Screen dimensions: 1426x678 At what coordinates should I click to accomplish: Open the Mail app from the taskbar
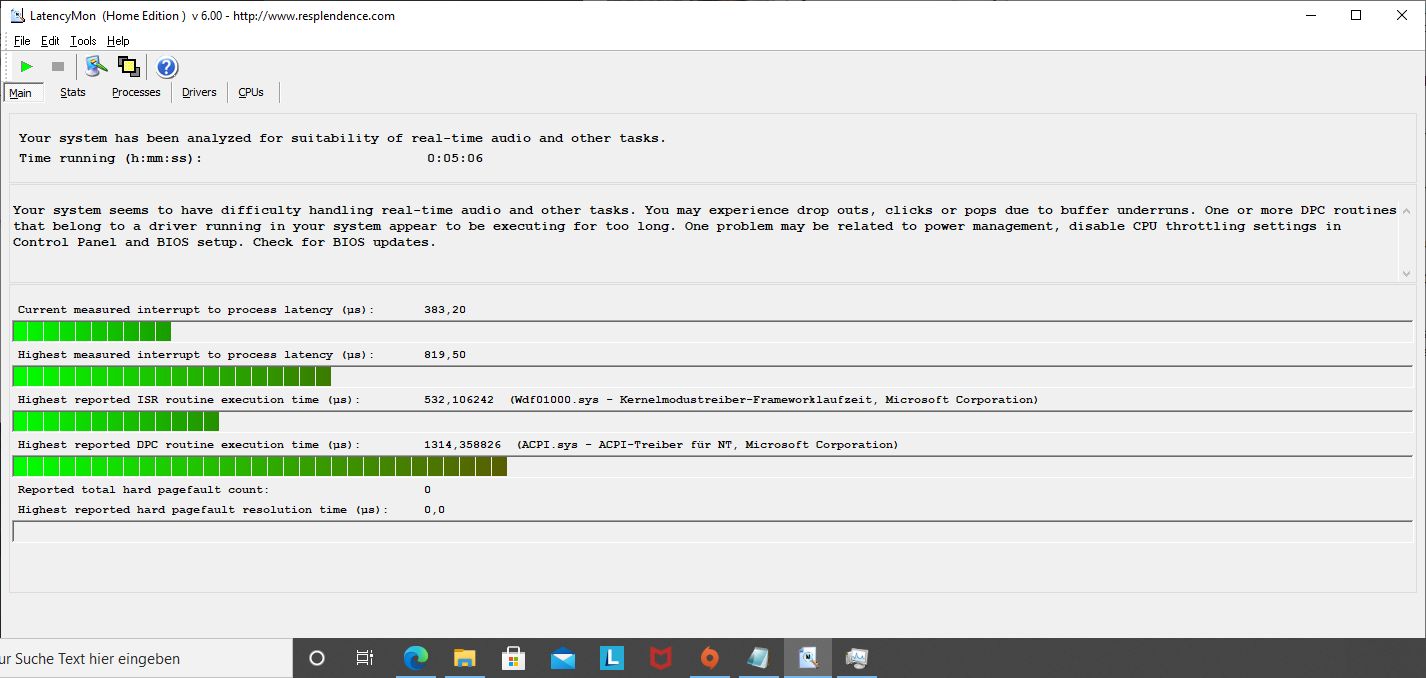click(562, 658)
